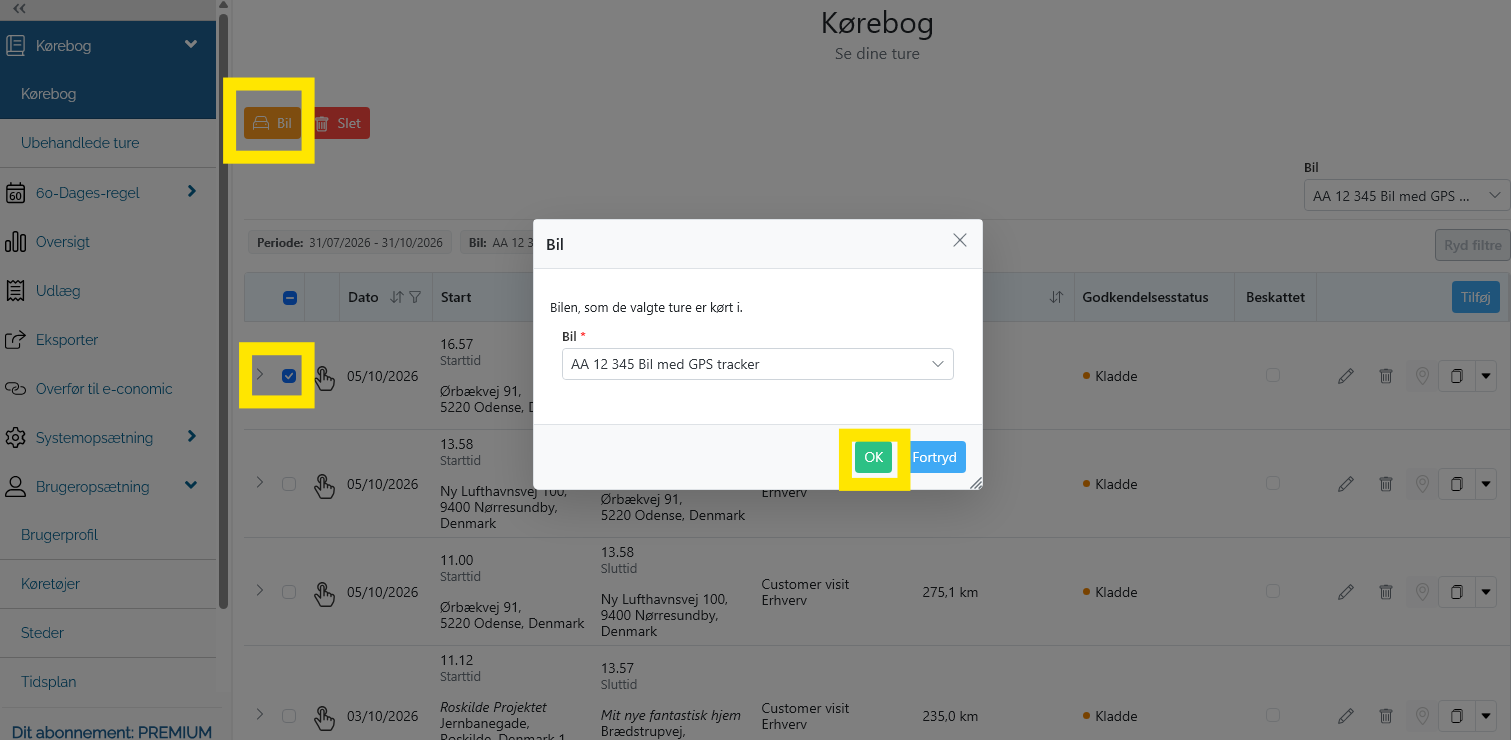Confirm the Bil dialog with OK
1511x740 pixels.
(x=873, y=457)
